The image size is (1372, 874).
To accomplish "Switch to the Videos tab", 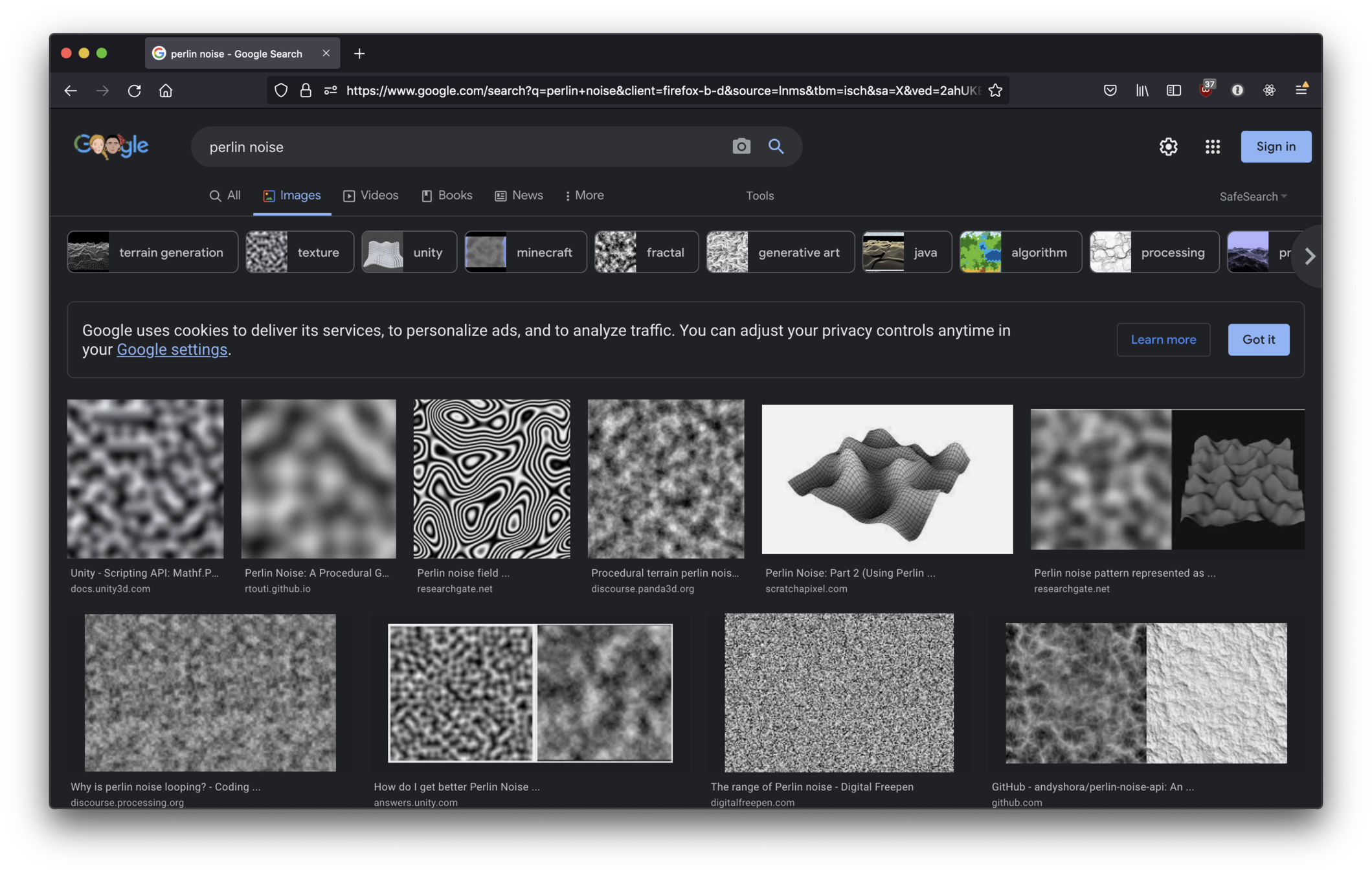I will (370, 196).
